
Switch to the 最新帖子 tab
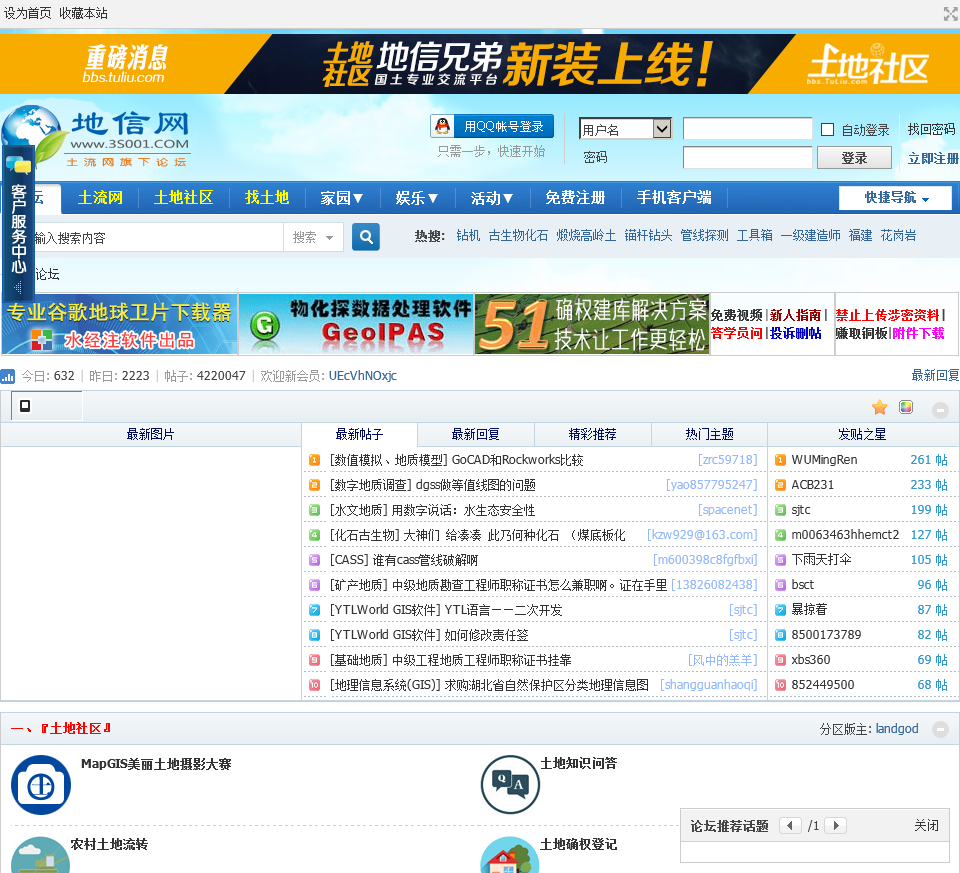359,435
